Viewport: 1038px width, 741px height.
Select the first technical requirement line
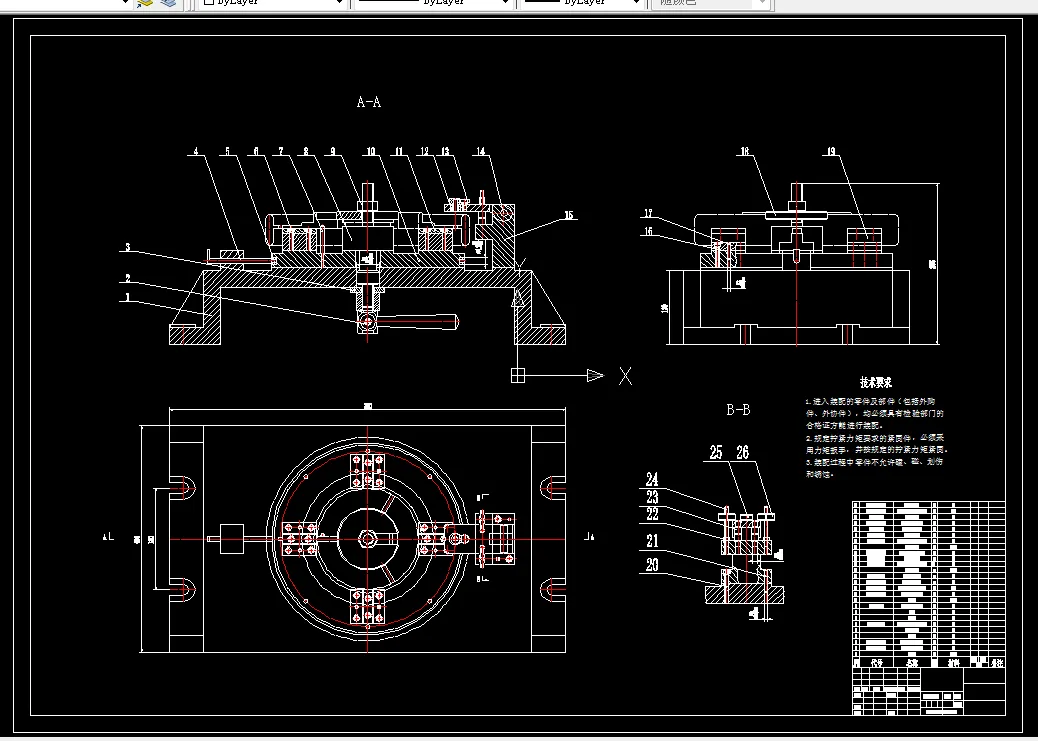[x=871, y=401]
